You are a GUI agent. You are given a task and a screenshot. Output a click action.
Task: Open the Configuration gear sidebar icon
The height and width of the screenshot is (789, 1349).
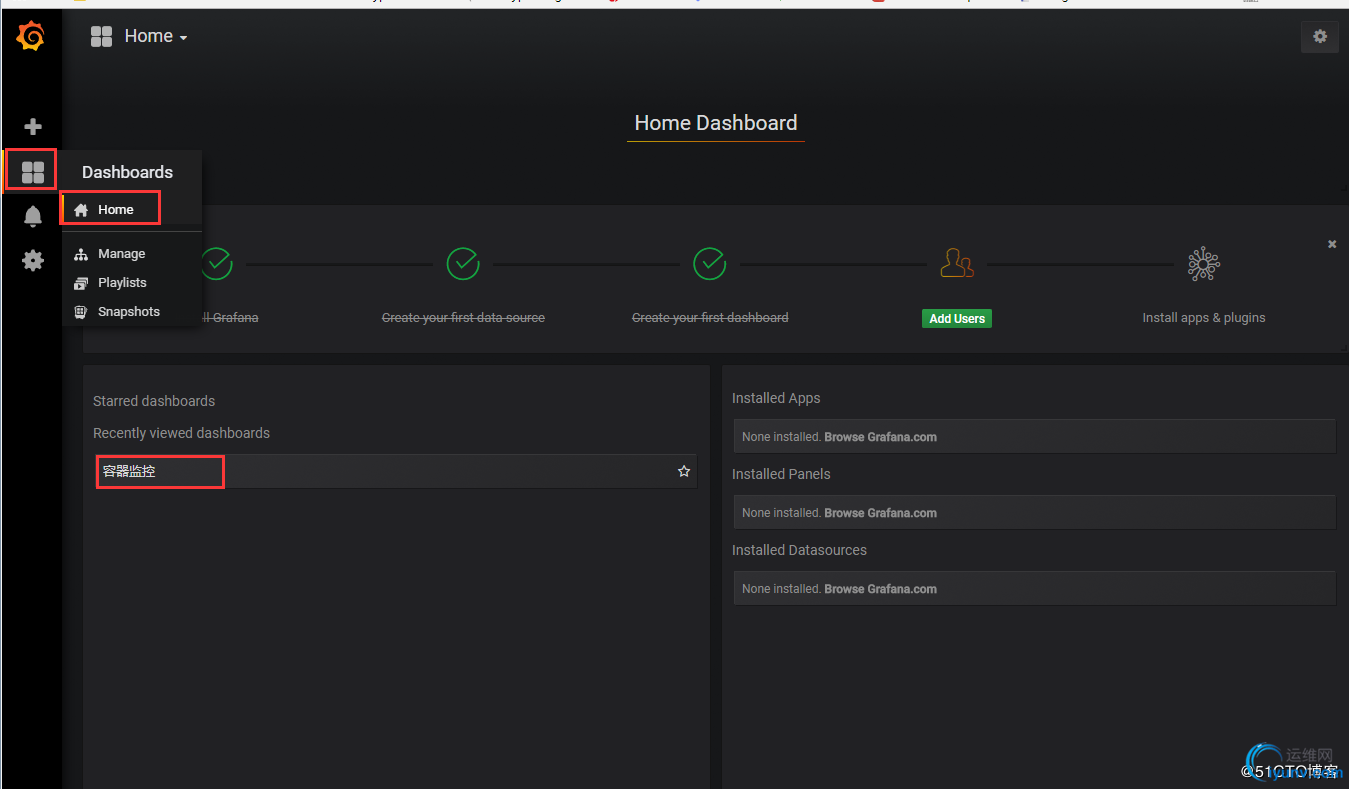tap(33, 261)
